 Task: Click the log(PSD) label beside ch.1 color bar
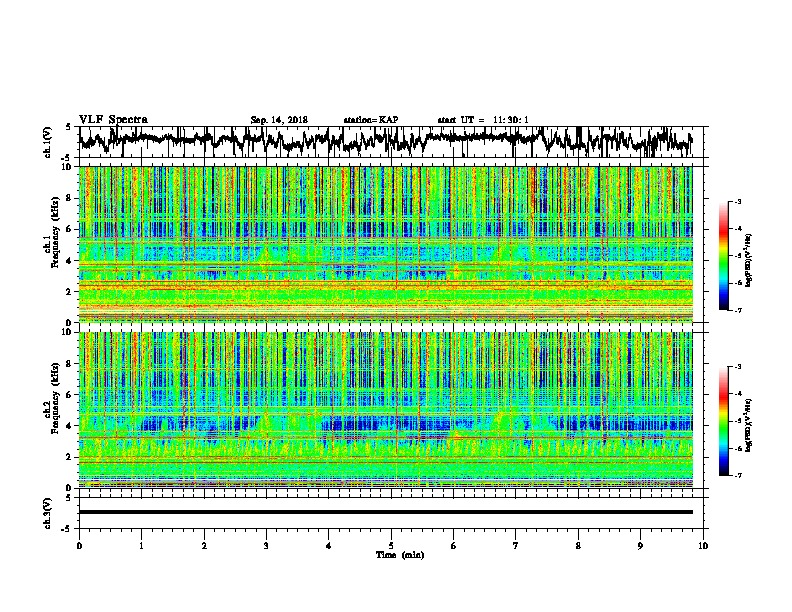pos(749,261)
